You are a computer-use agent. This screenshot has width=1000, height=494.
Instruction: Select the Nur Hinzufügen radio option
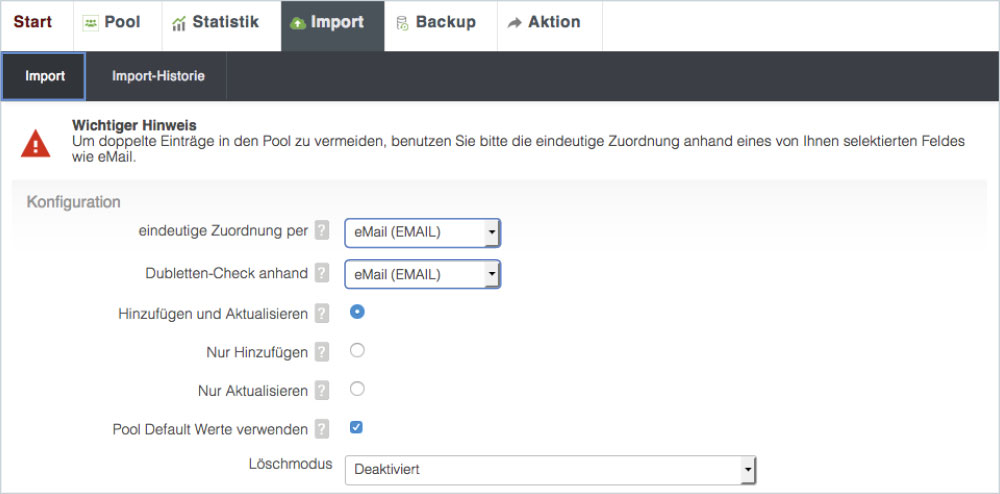[x=357, y=350]
